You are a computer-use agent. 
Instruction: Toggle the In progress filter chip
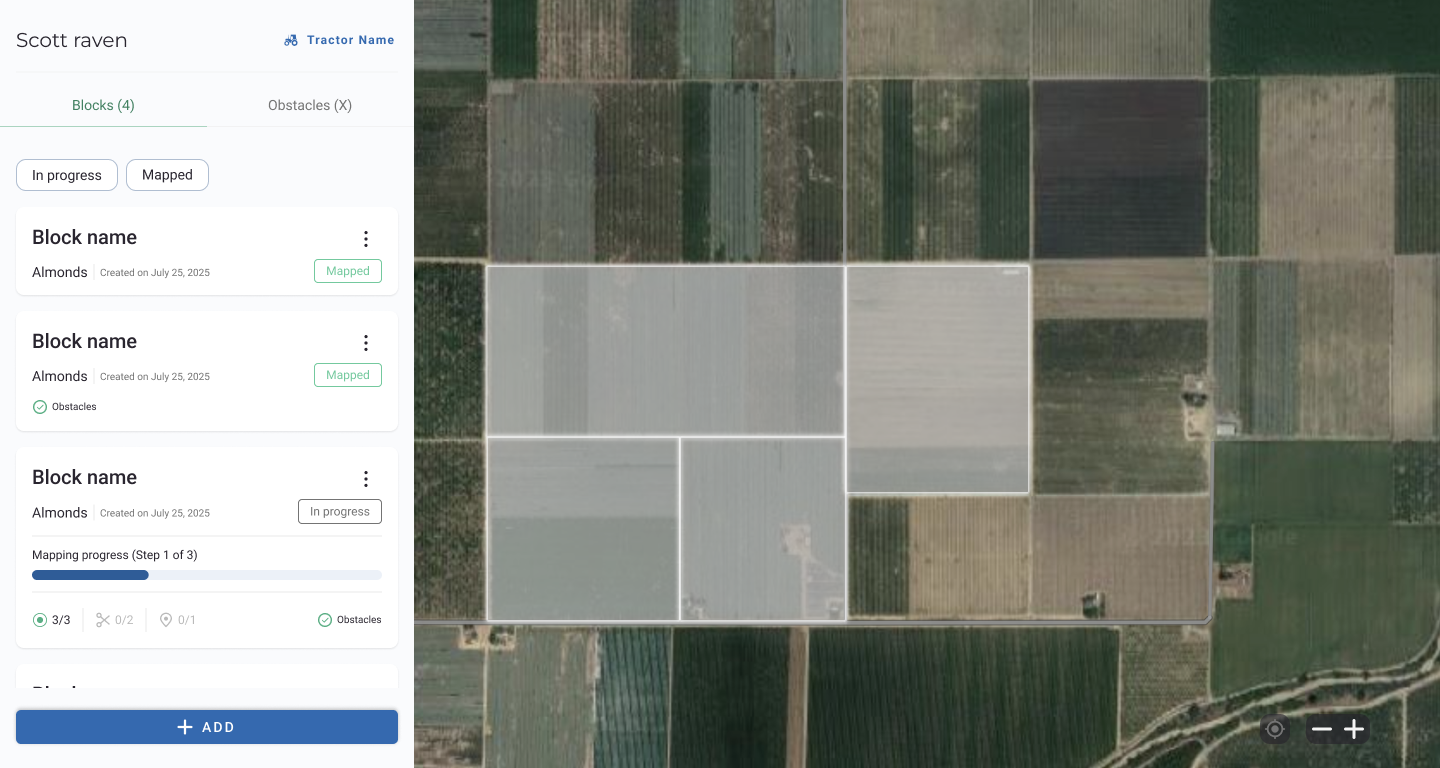[67, 175]
